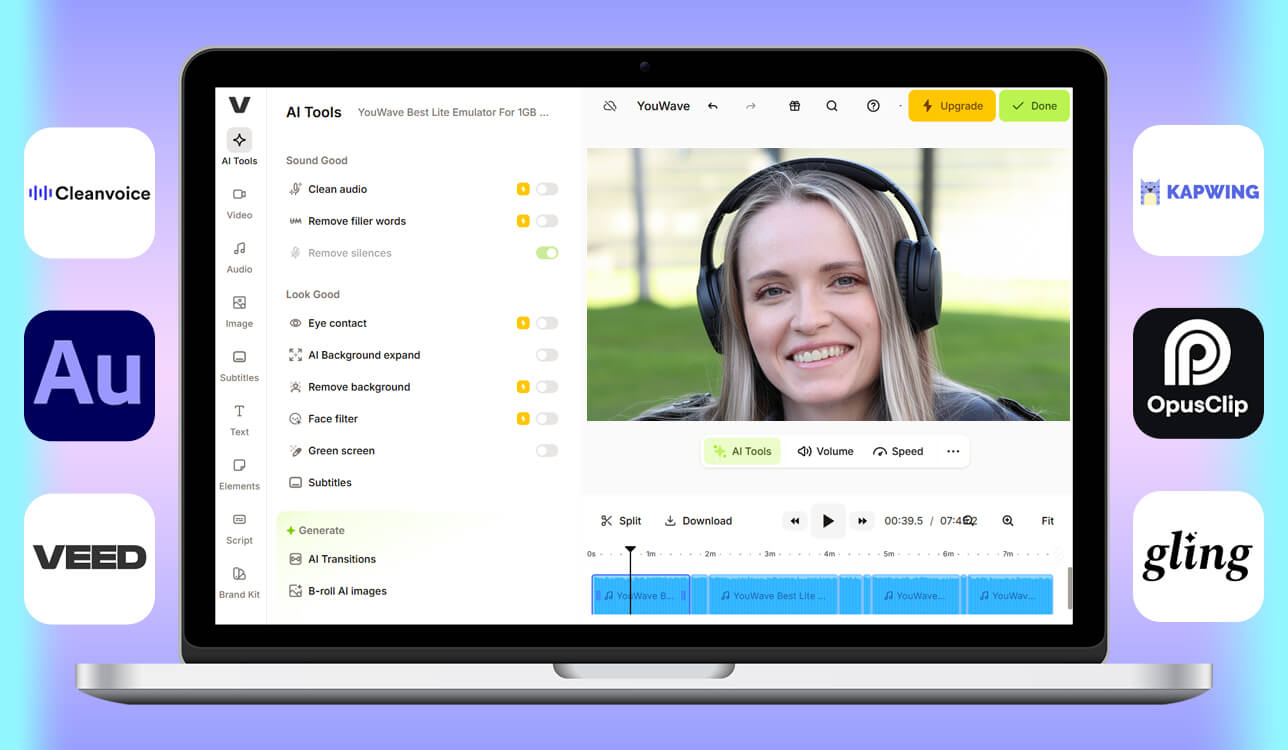Toggle Remove background switch

click(547, 387)
